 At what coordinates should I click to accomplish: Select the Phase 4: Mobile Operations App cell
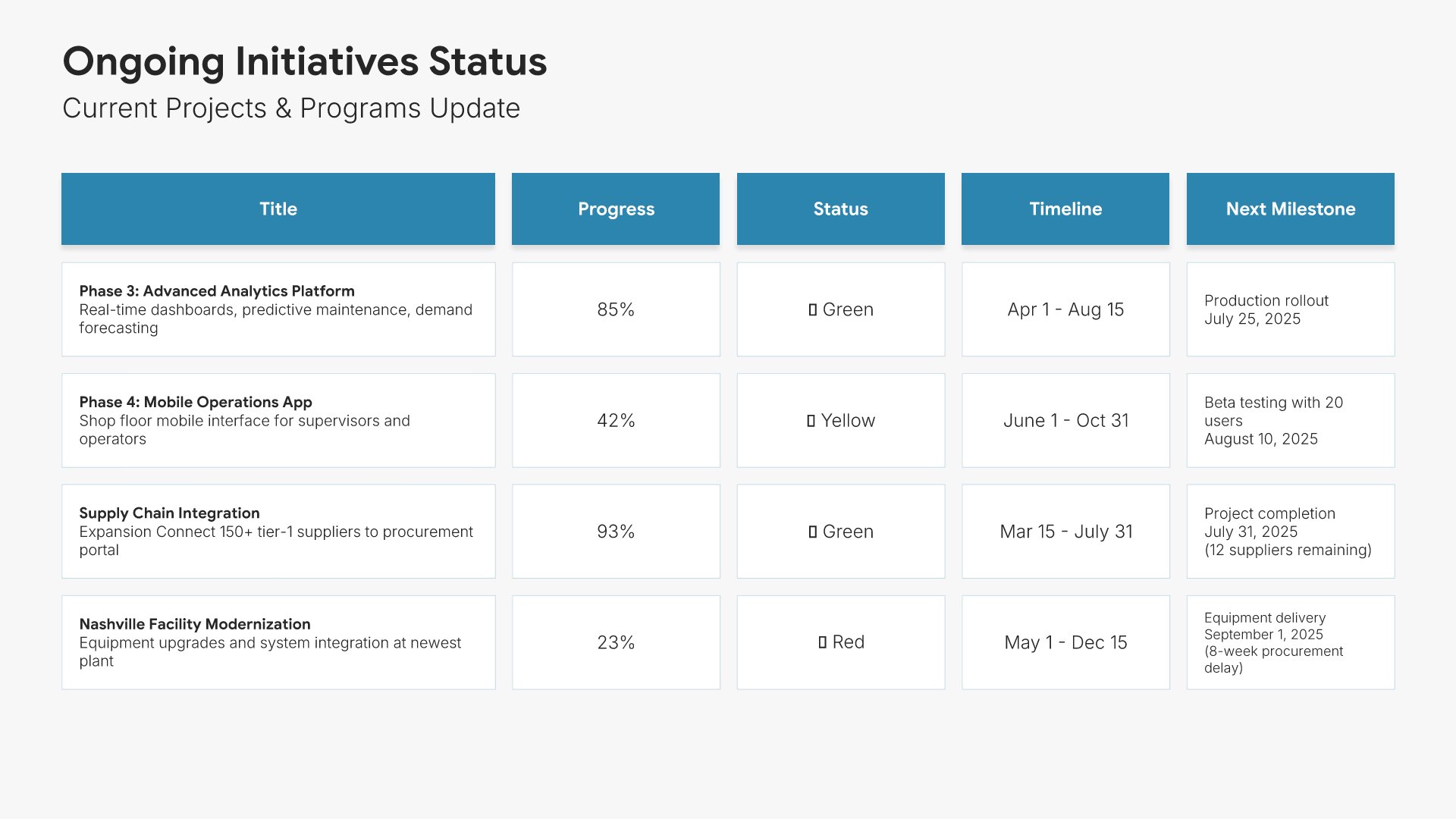(278, 420)
